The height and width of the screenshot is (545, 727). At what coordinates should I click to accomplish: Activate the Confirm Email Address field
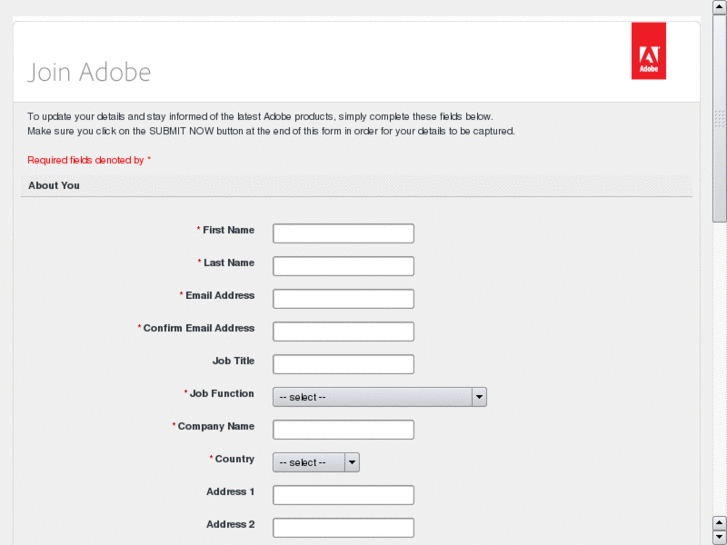(x=343, y=331)
